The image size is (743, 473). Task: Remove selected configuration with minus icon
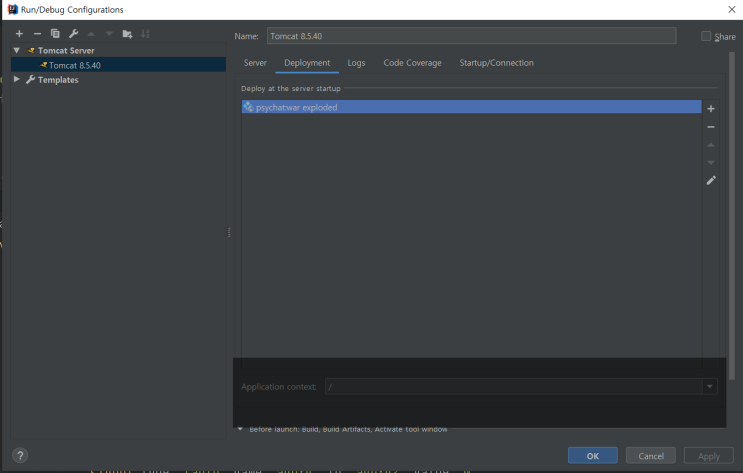pyautogui.click(x=37, y=34)
